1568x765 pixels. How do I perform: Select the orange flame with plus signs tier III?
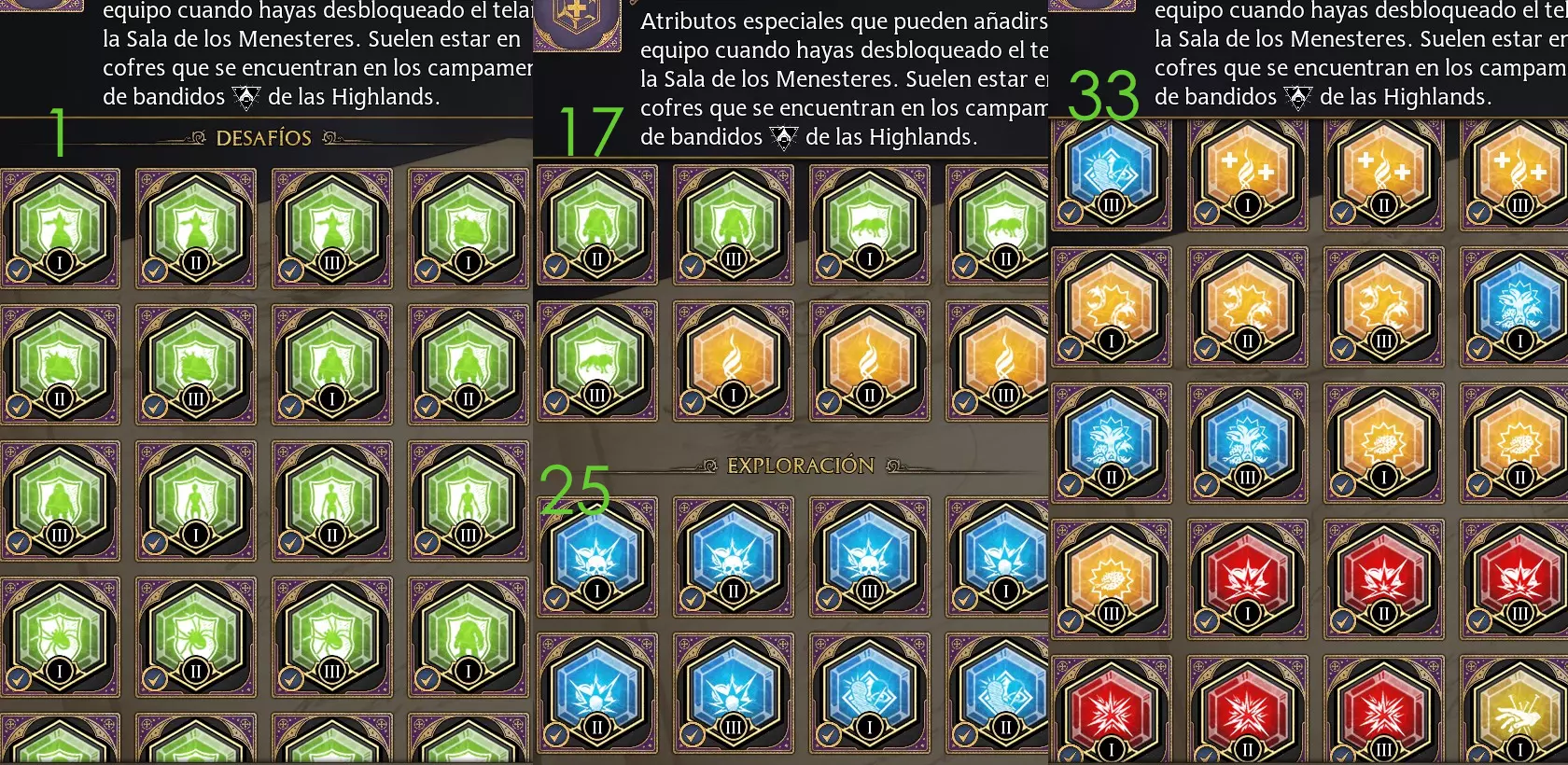click(1519, 171)
